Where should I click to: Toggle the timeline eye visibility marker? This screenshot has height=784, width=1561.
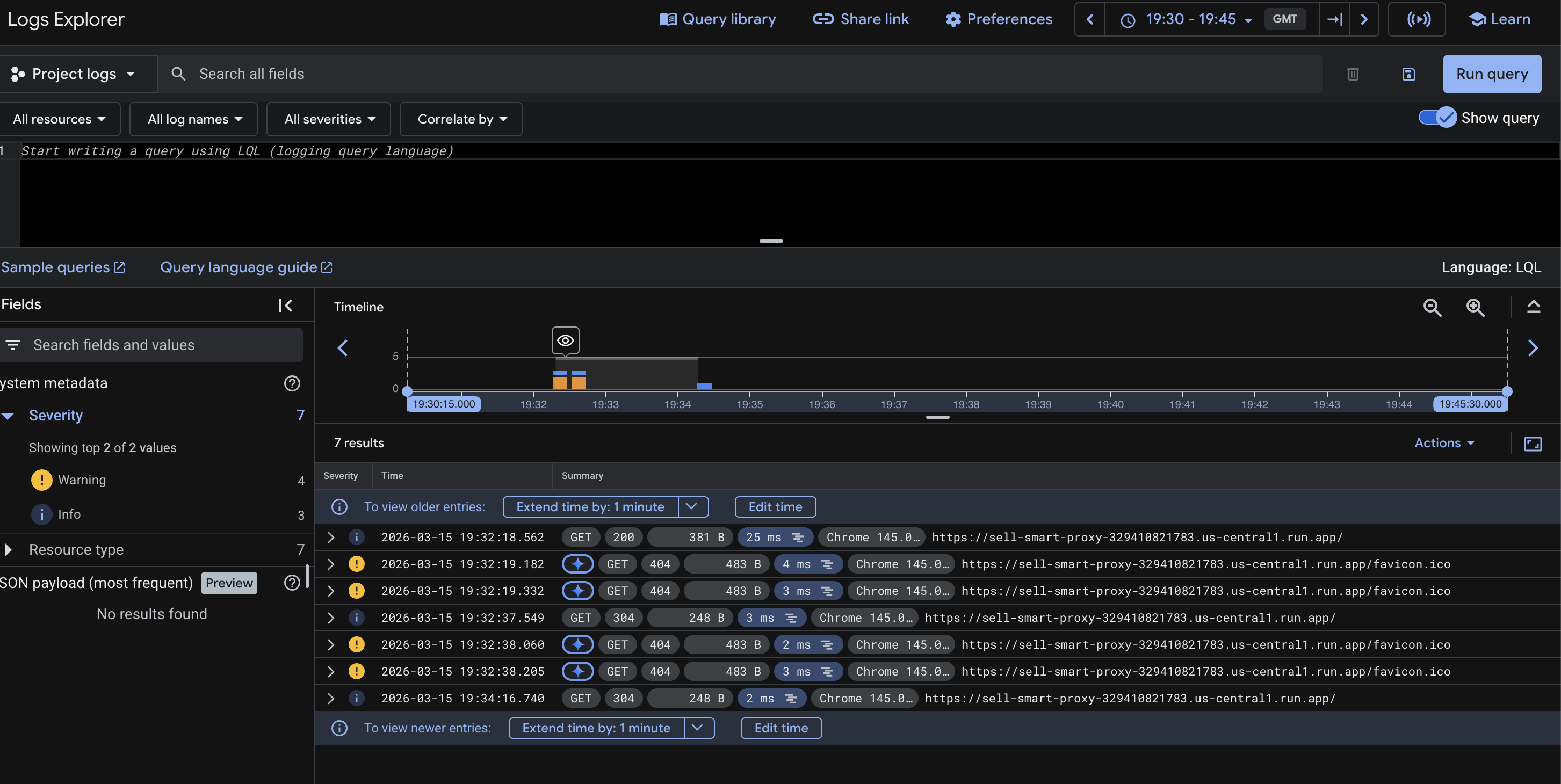[x=565, y=340]
